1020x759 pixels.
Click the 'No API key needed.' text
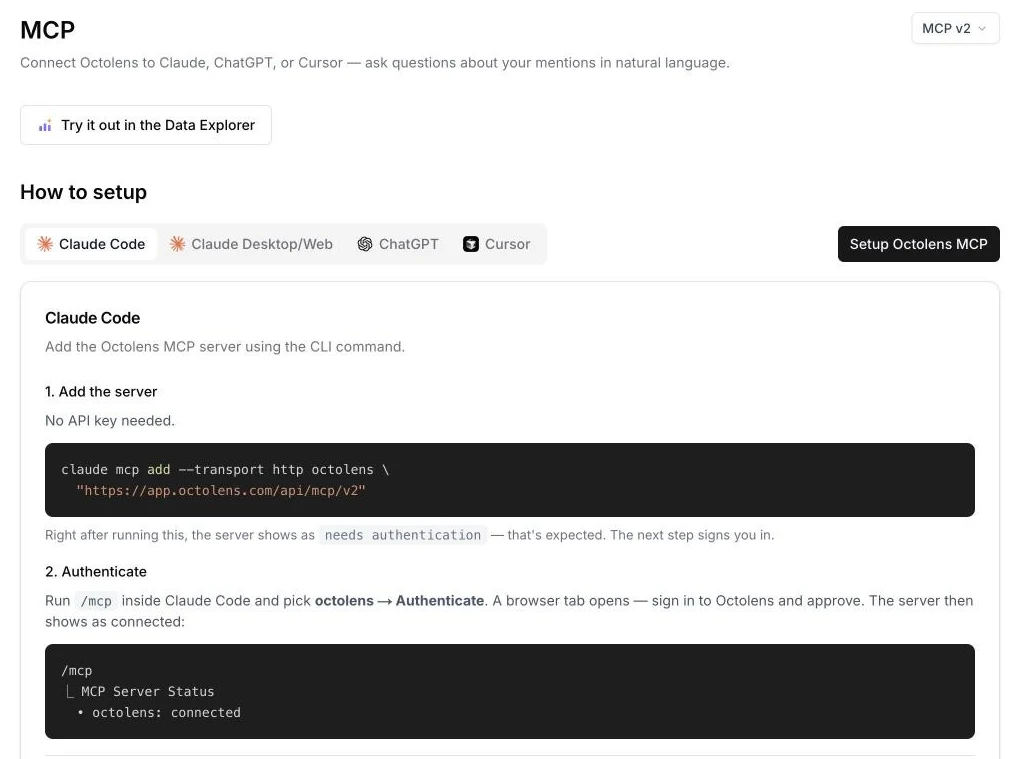(110, 421)
